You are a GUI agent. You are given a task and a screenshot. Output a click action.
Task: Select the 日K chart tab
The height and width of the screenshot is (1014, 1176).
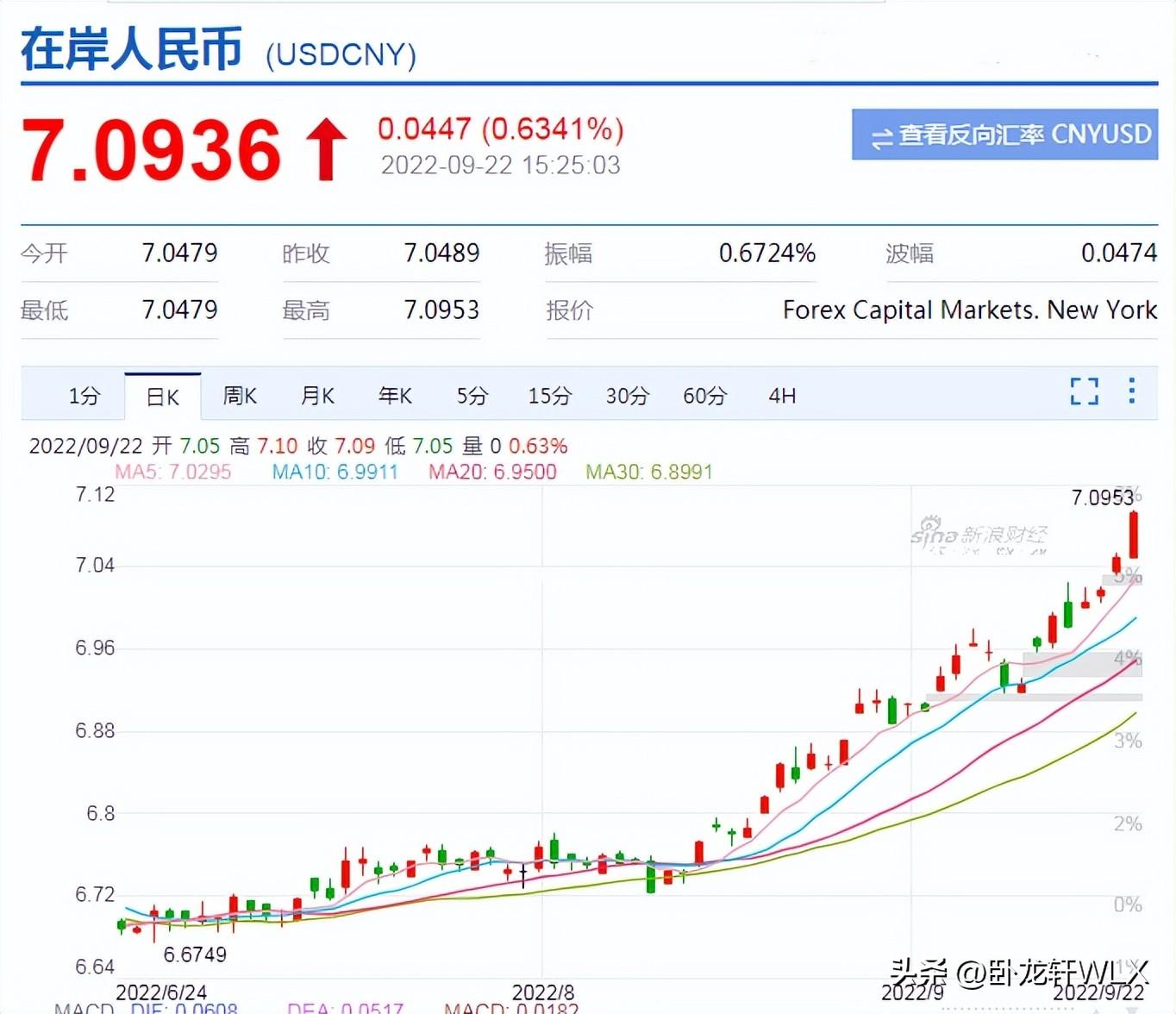[163, 397]
